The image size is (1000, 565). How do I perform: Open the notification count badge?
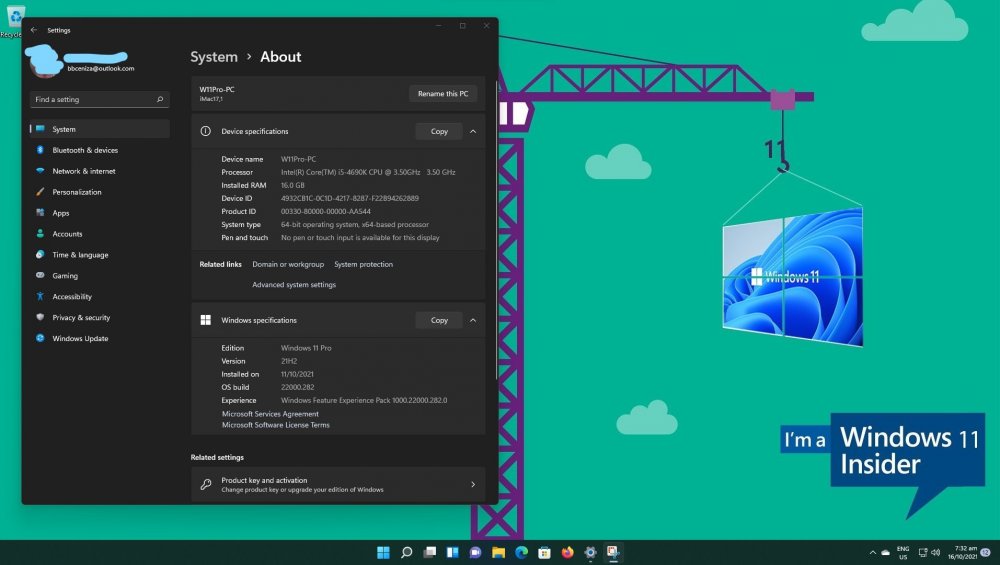tap(986, 552)
